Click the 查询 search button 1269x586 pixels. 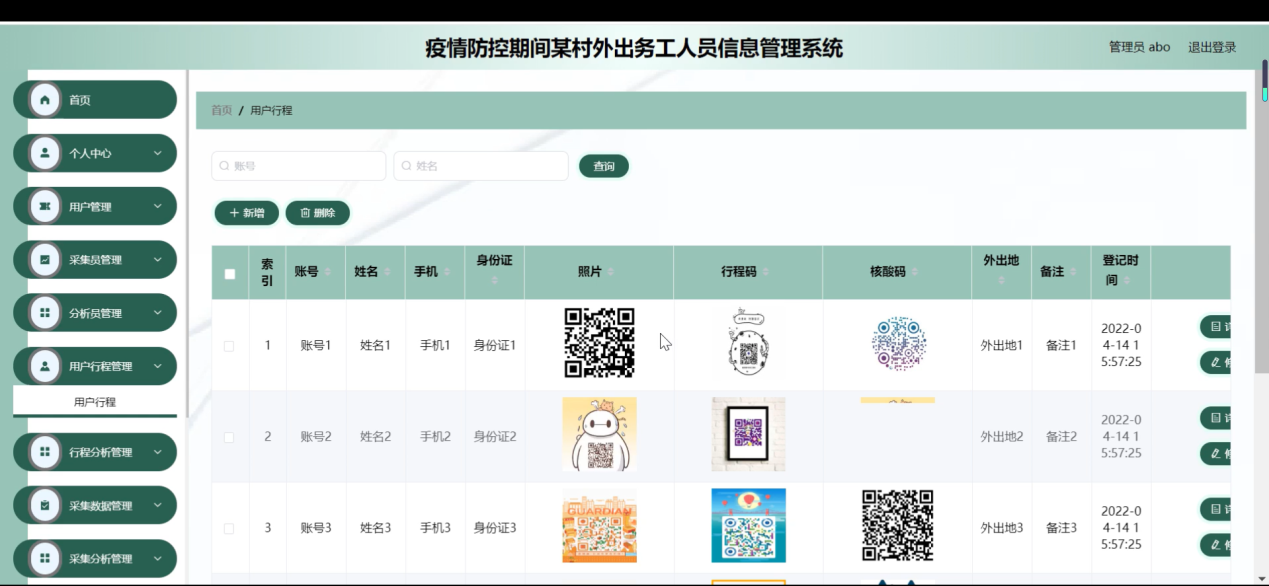click(x=604, y=166)
